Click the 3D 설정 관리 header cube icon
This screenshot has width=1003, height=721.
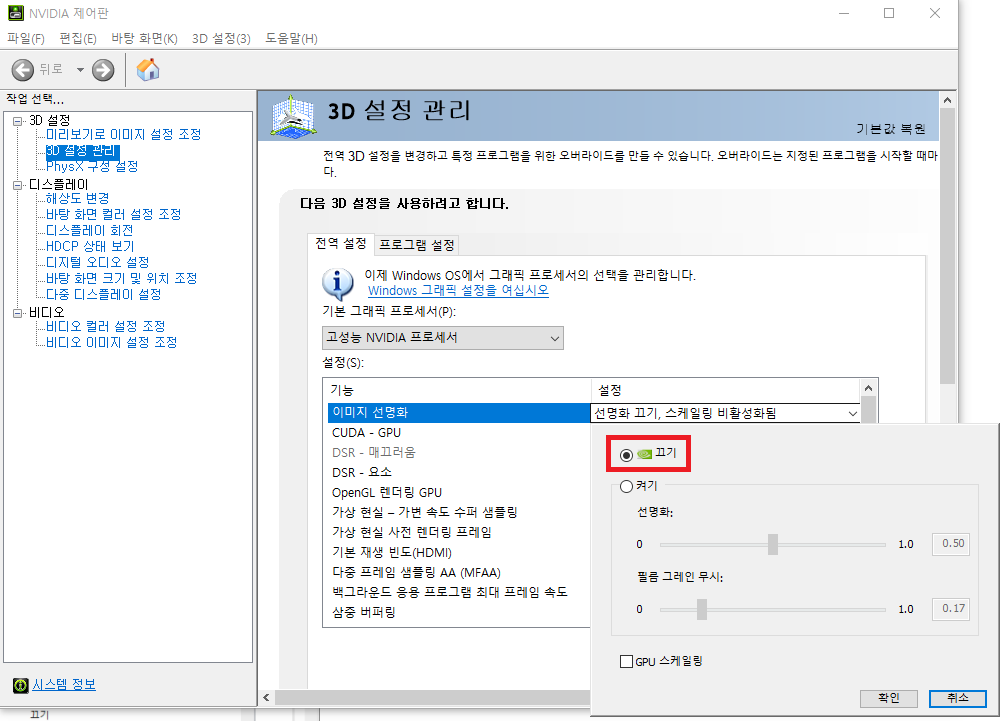click(x=293, y=115)
